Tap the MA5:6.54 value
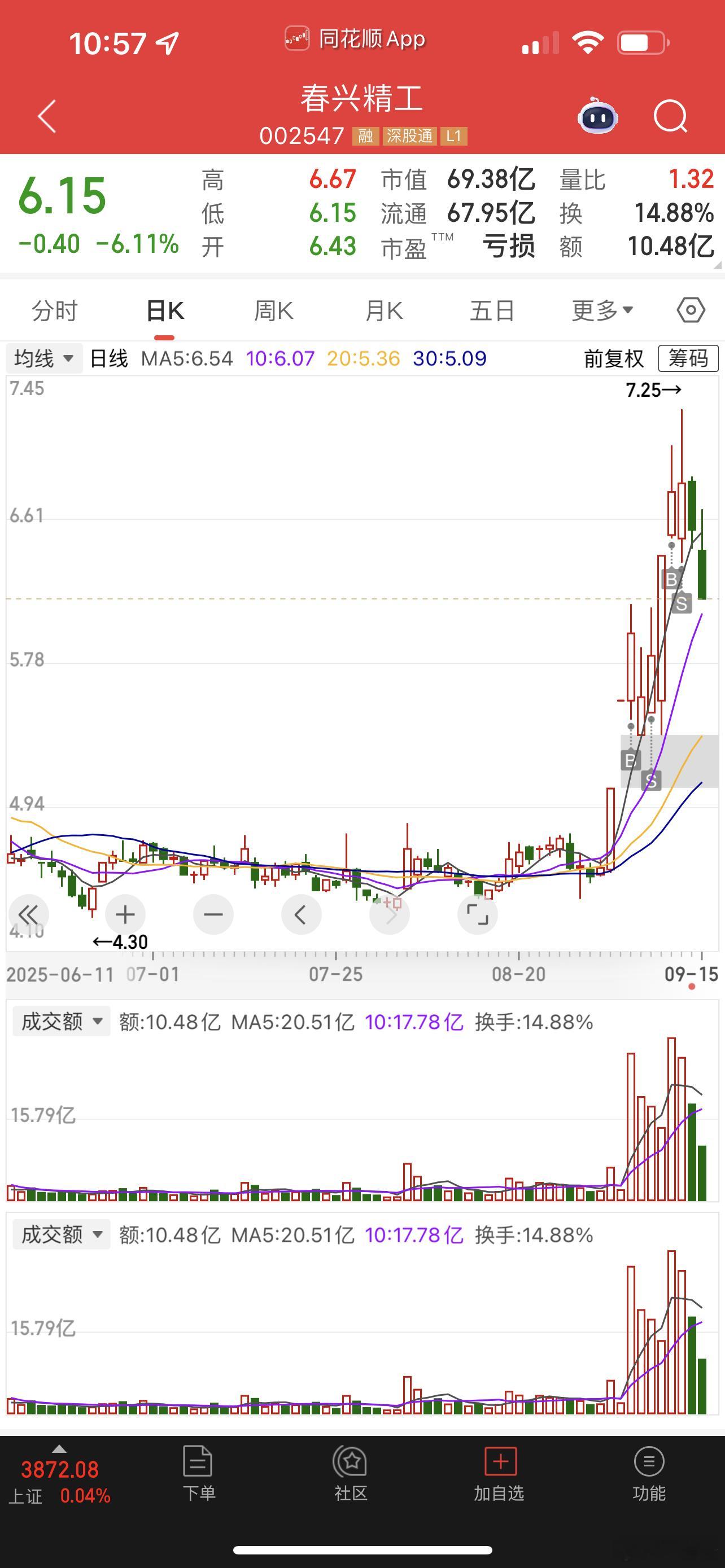This screenshot has height=1568, width=725. point(187,358)
